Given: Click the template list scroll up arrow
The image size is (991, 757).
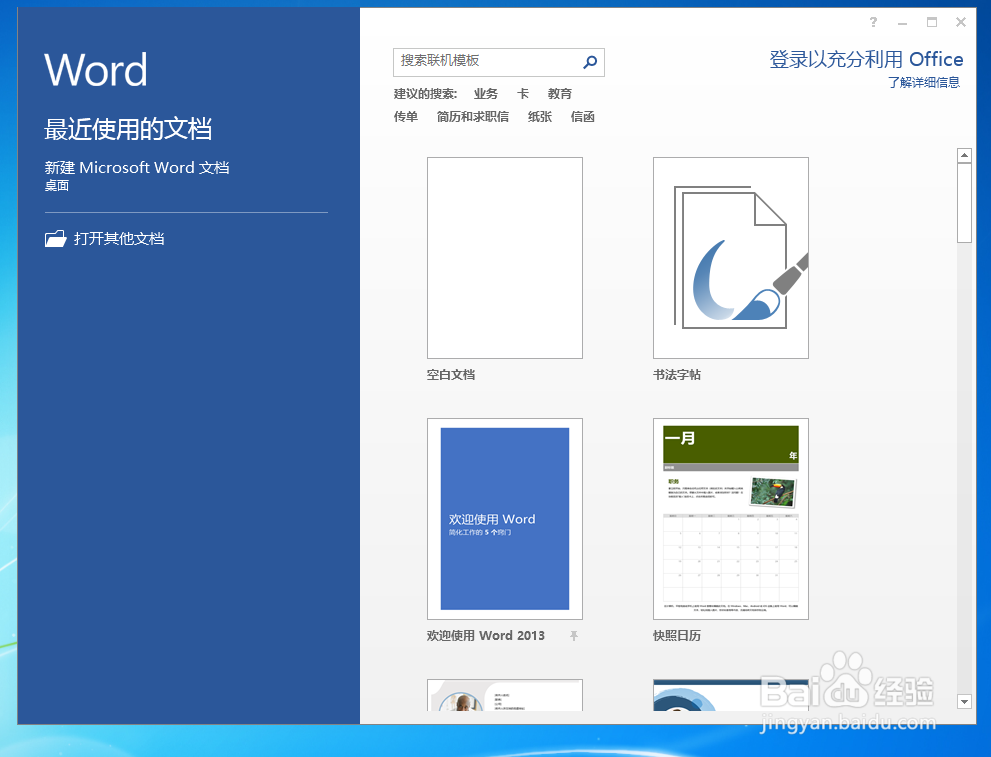Looking at the screenshot, I should click(x=964, y=155).
